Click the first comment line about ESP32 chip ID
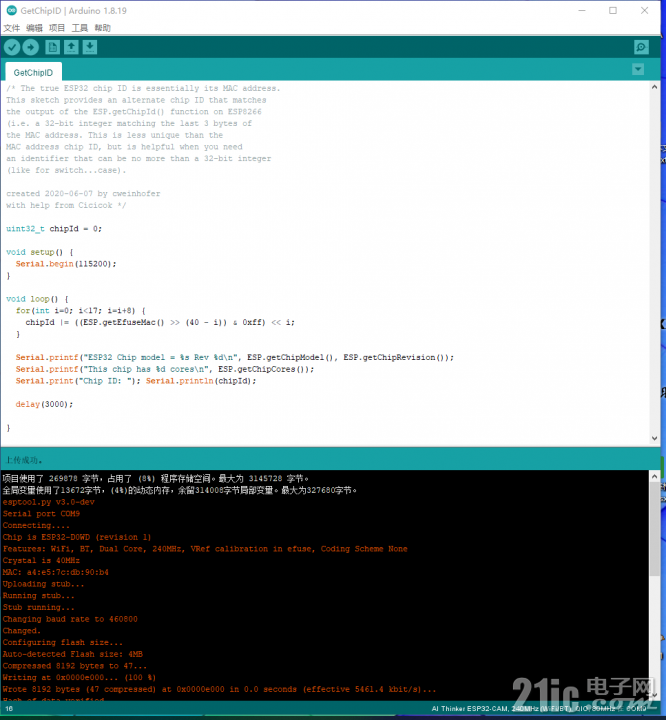Viewport: 666px width, 720px height. (143, 88)
